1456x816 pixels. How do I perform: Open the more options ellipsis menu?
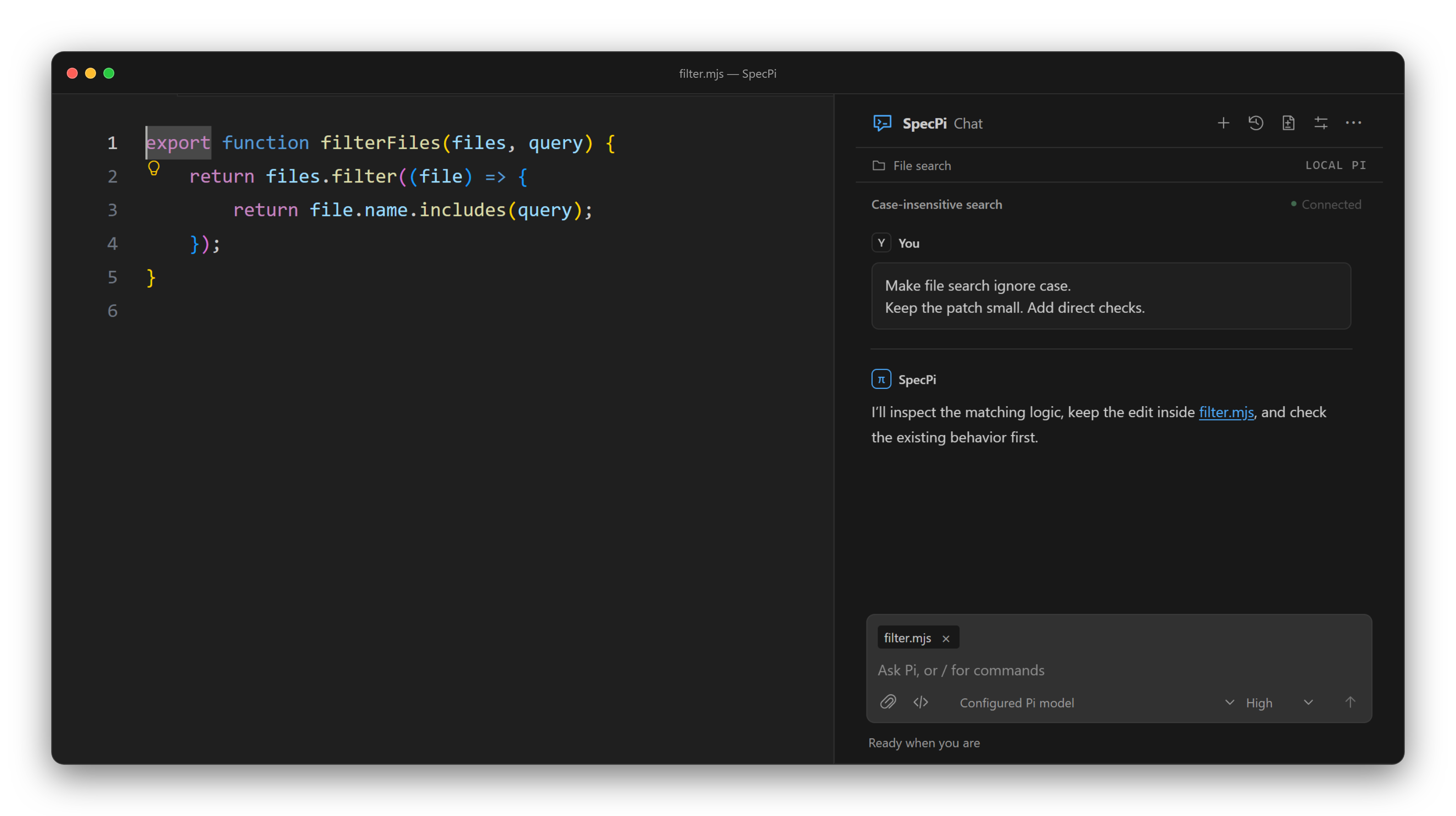pyautogui.click(x=1353, y=122)
